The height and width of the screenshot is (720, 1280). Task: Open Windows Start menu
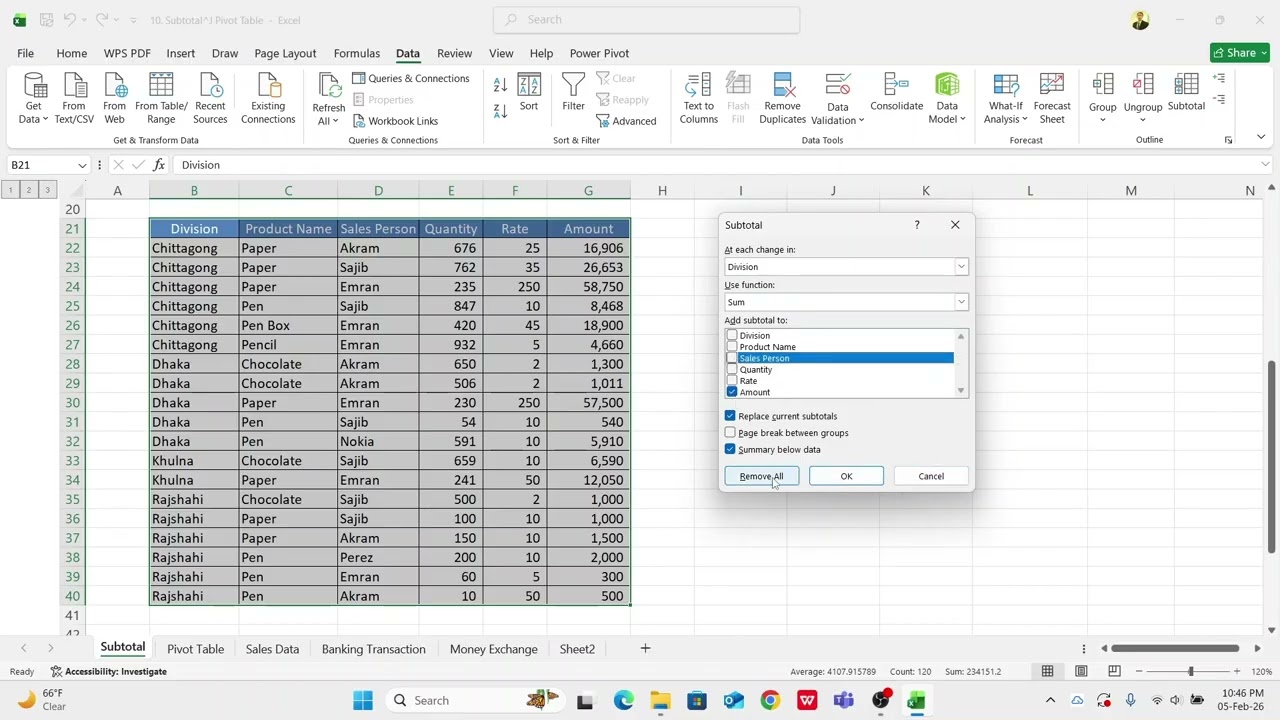tap(362, 700)
